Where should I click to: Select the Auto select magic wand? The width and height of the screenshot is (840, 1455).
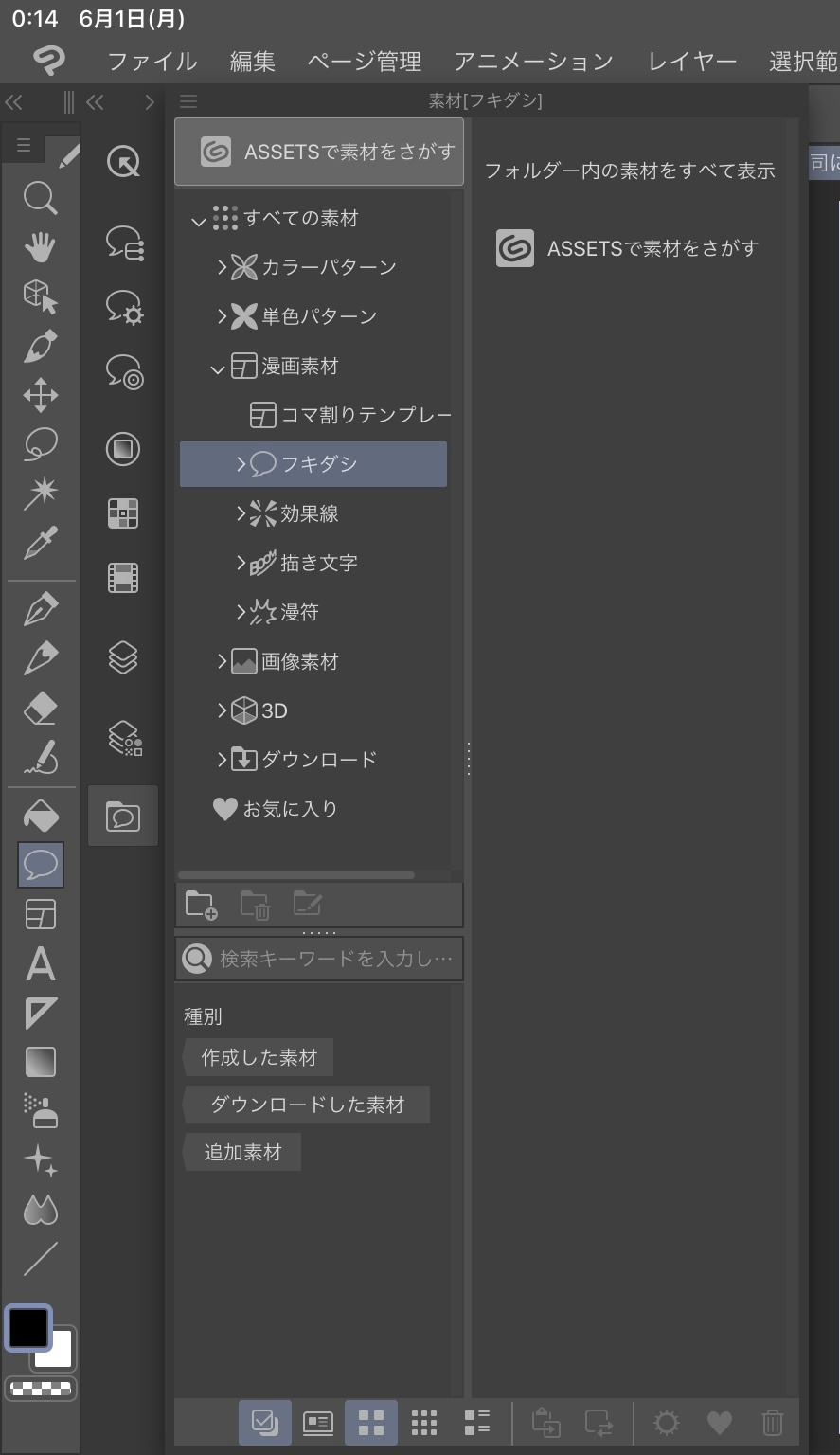tap(40, 493)
